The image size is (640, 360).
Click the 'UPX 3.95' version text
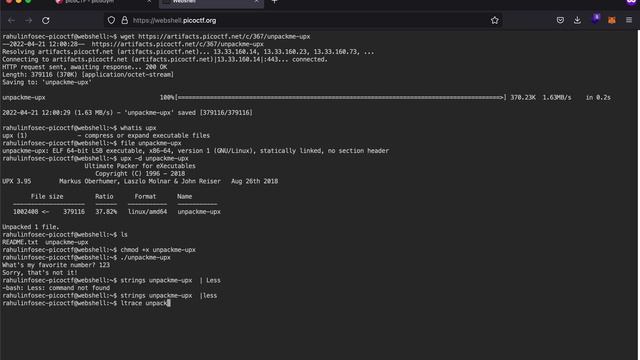16,181
